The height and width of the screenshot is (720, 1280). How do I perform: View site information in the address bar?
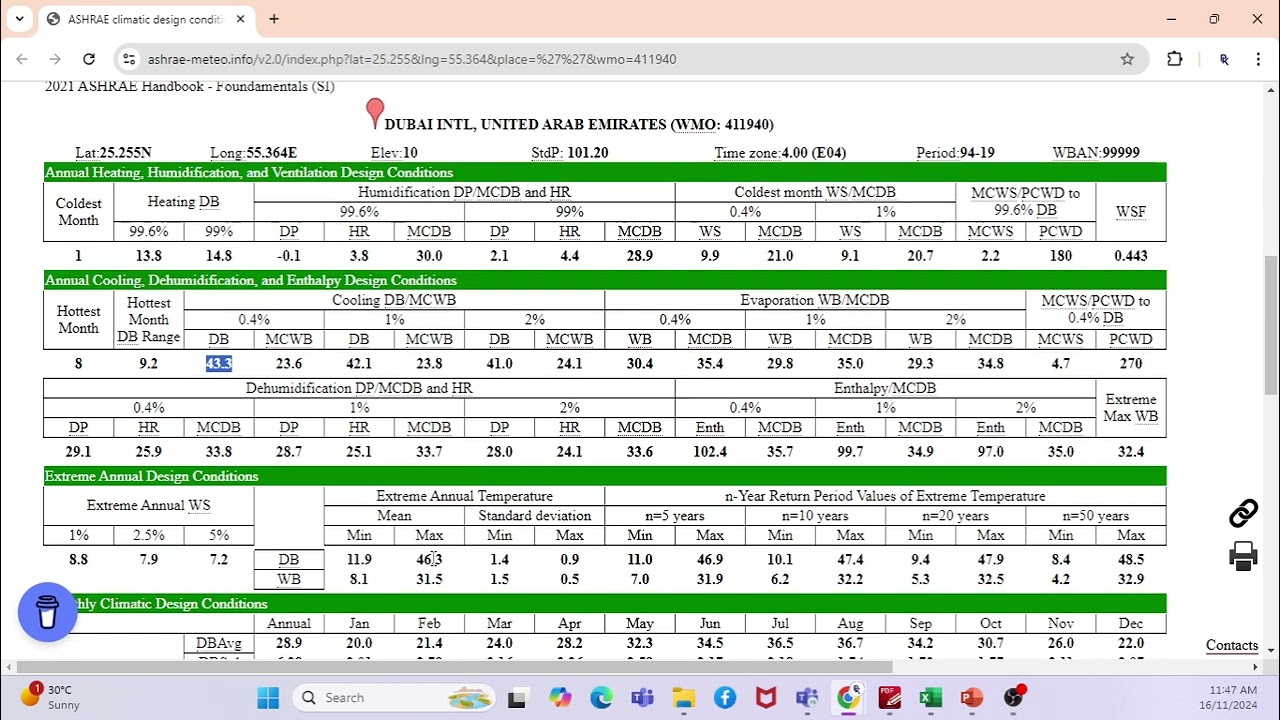(129, 59)
